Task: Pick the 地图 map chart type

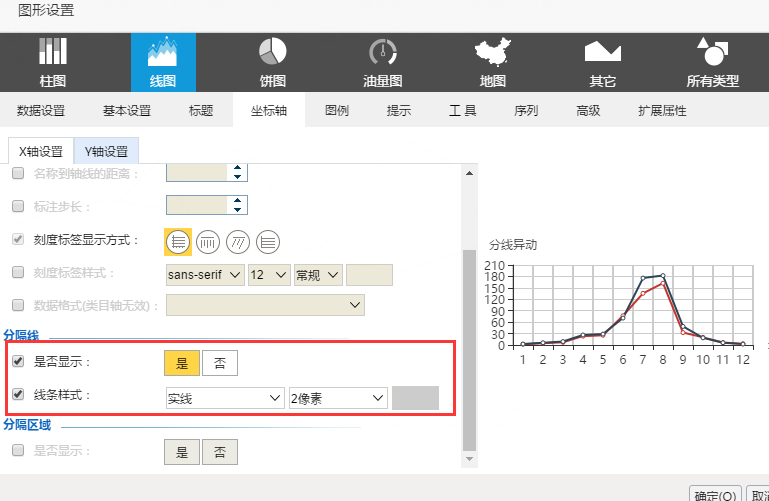Action: click(492, 63)
